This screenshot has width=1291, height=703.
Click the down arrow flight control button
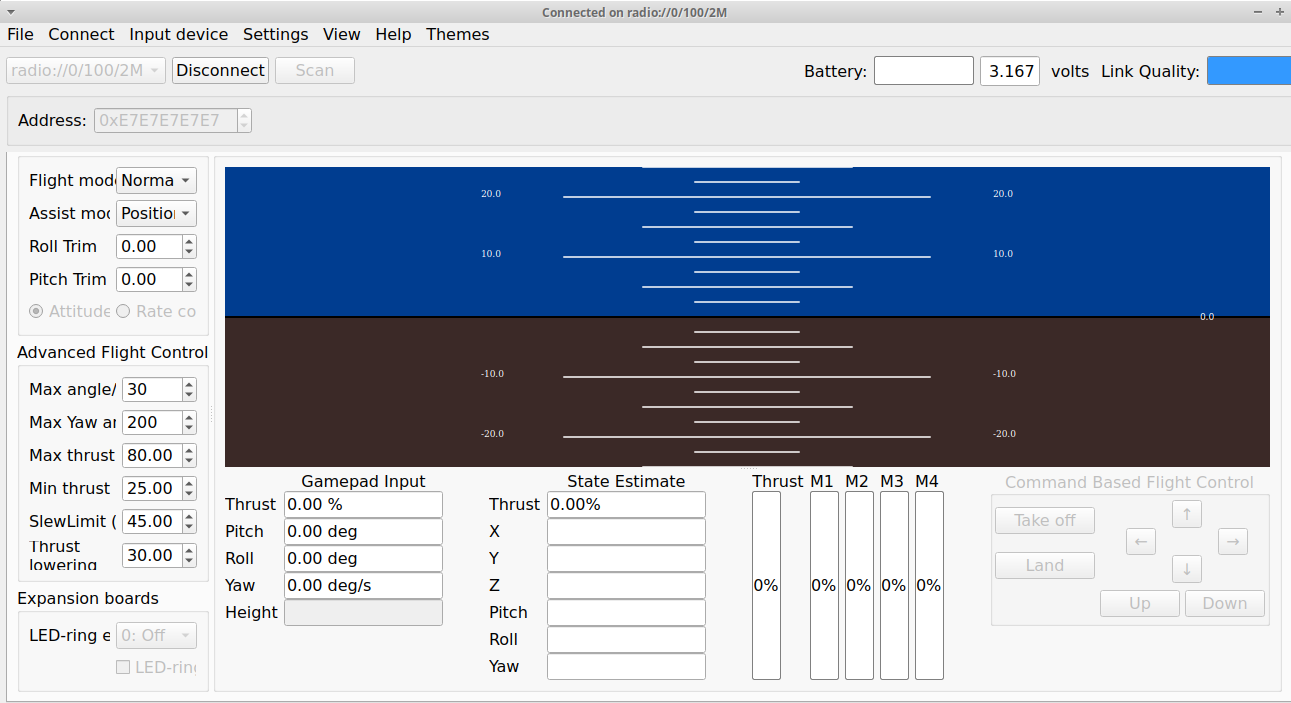point(1186,570)
